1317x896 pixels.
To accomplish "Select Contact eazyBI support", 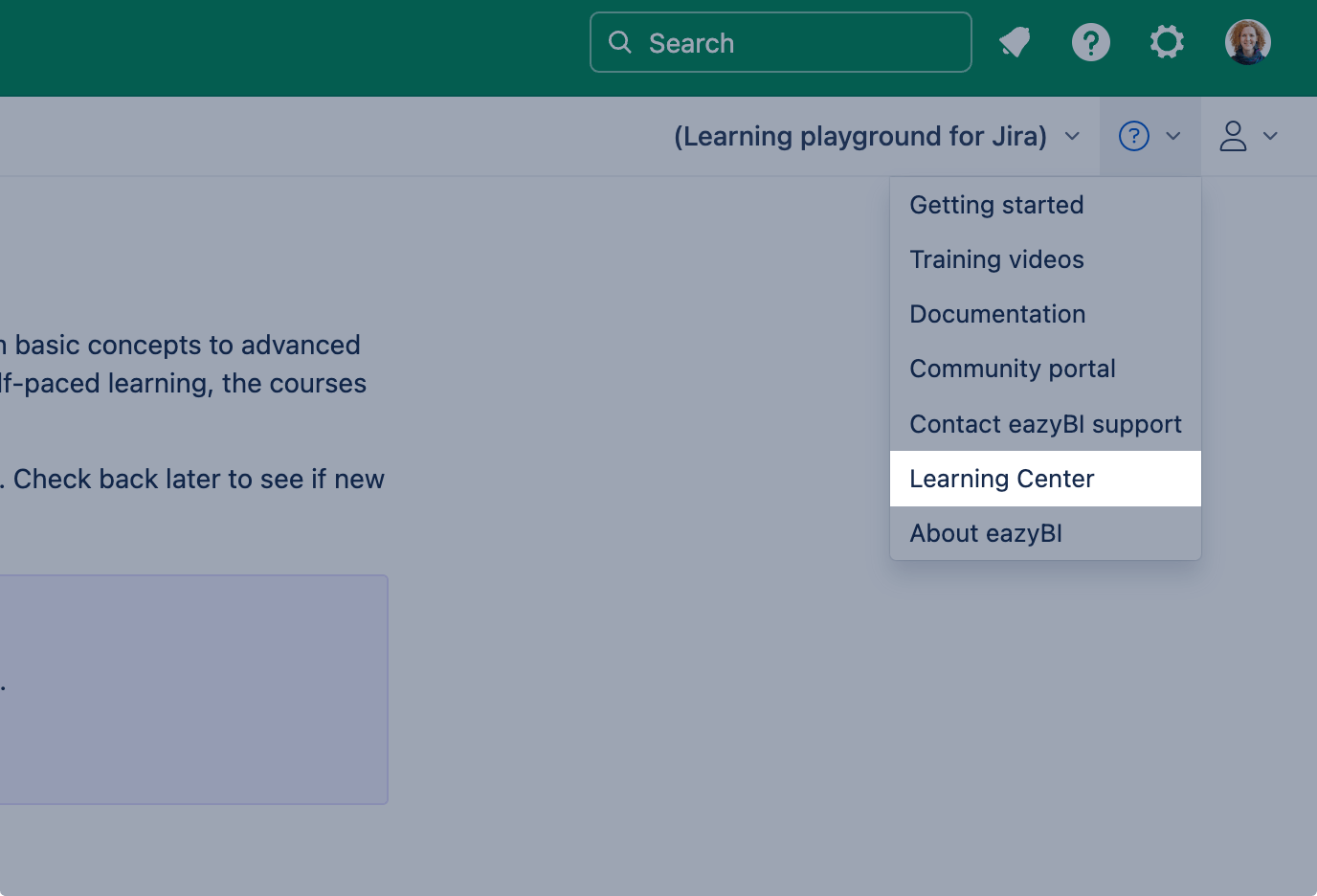I will [1045, 424].
